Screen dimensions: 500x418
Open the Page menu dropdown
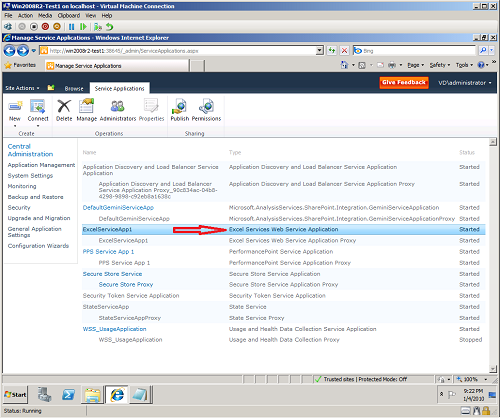[415, 65]
